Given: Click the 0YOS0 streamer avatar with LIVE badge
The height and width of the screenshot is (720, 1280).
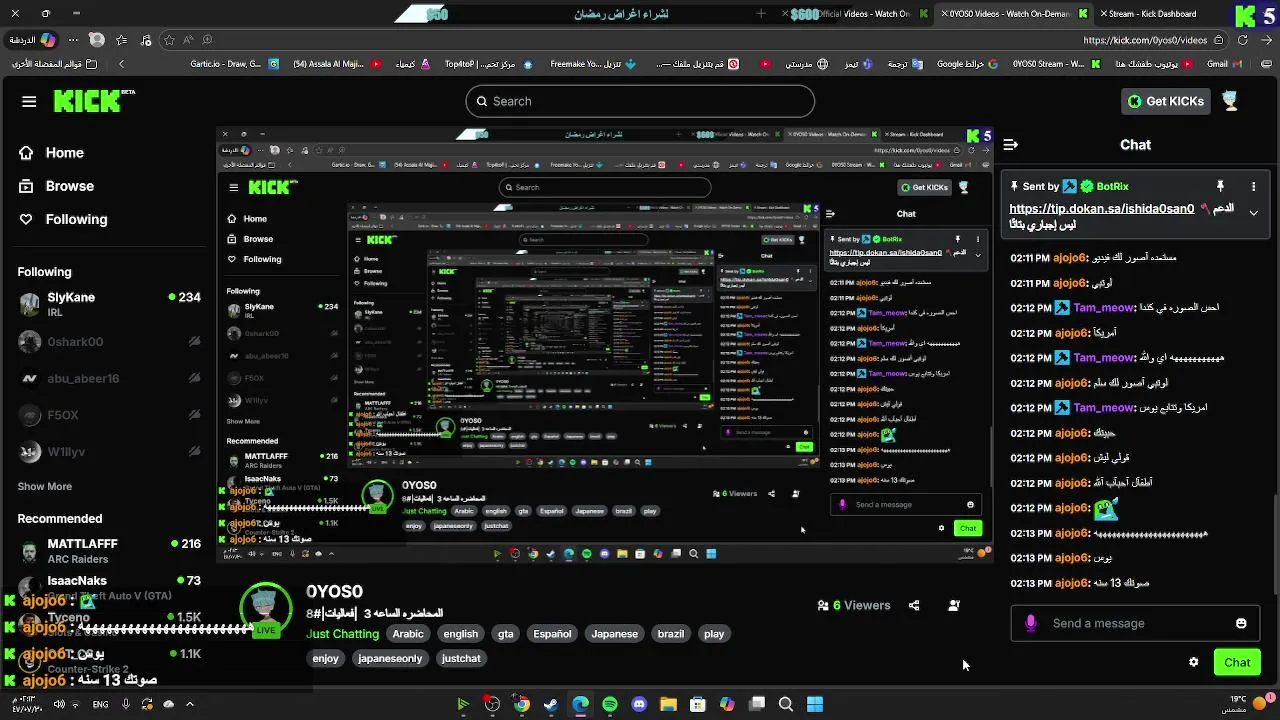Looking at the screenshot, I should [x=266, y=608].
